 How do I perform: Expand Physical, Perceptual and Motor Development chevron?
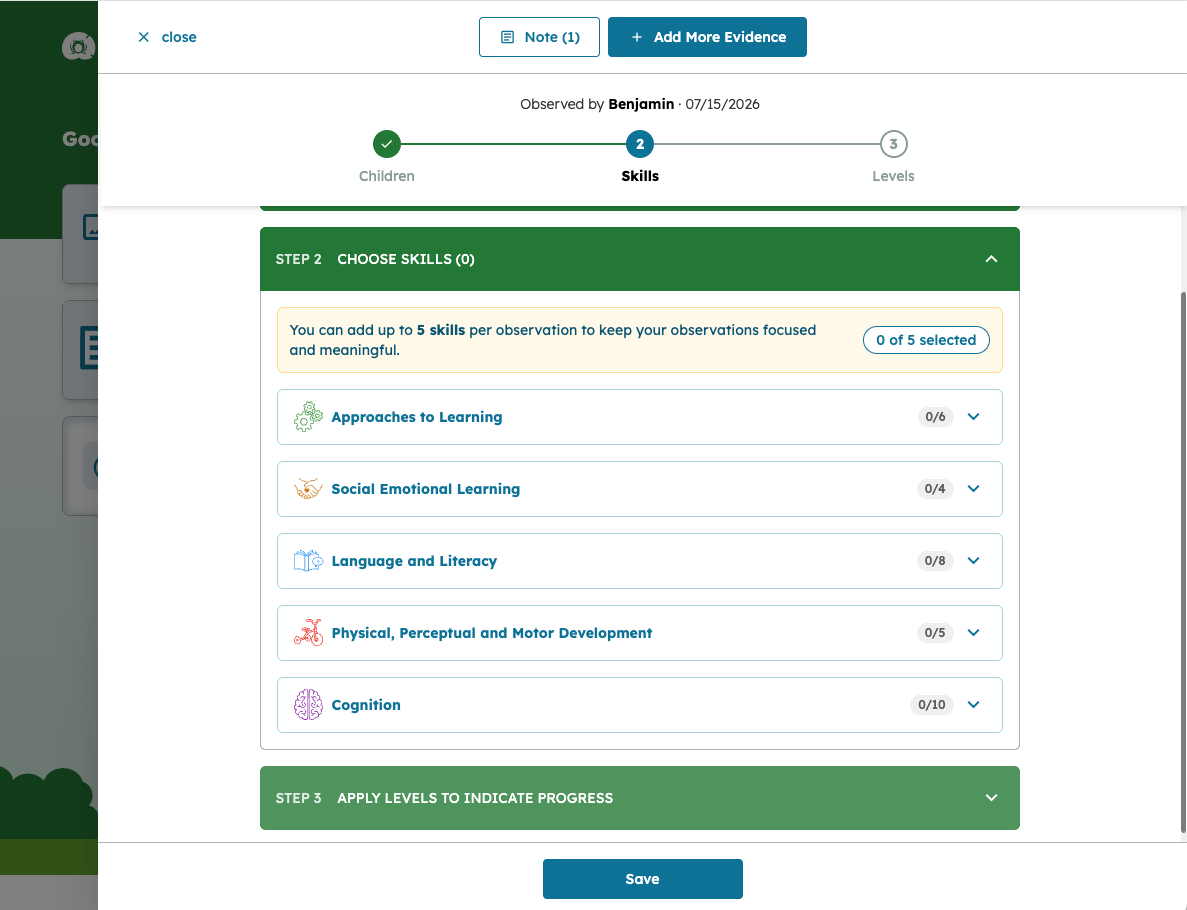click(x=974, y=633)
